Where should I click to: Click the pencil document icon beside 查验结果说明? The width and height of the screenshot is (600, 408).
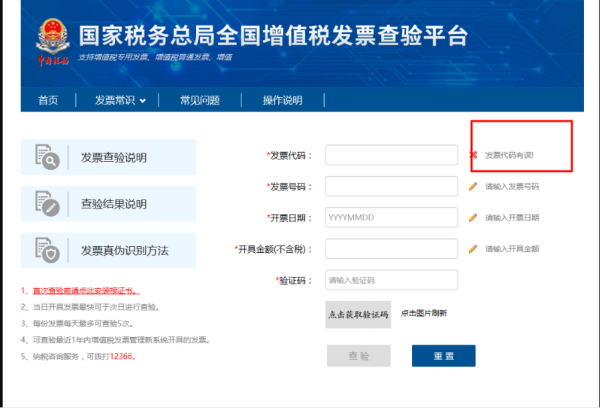click(47, 204)
